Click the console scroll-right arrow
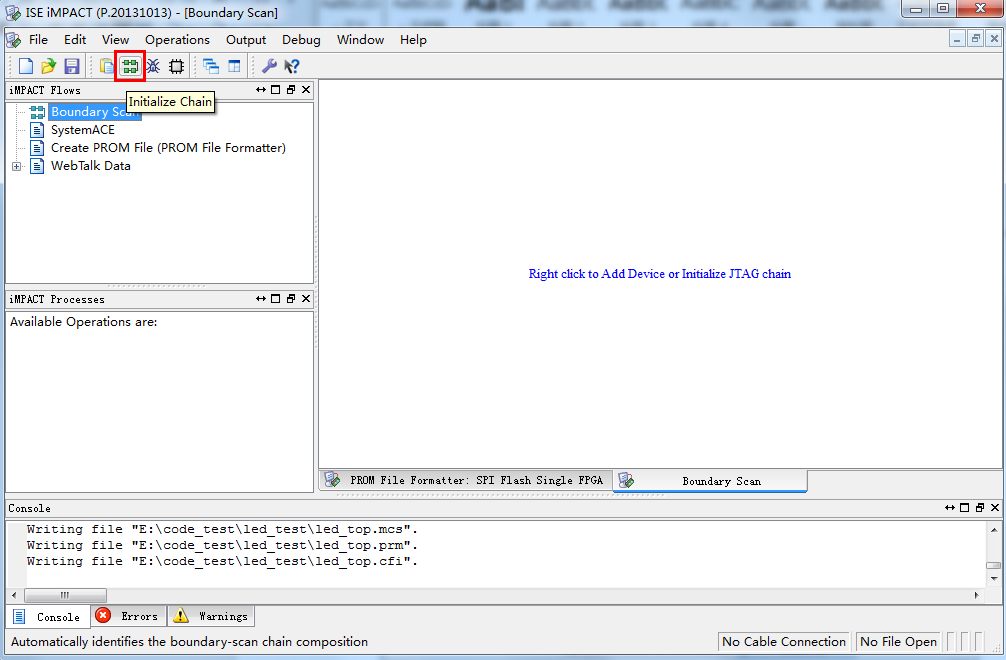1006x660 pixels. click(x=976, y=595)
